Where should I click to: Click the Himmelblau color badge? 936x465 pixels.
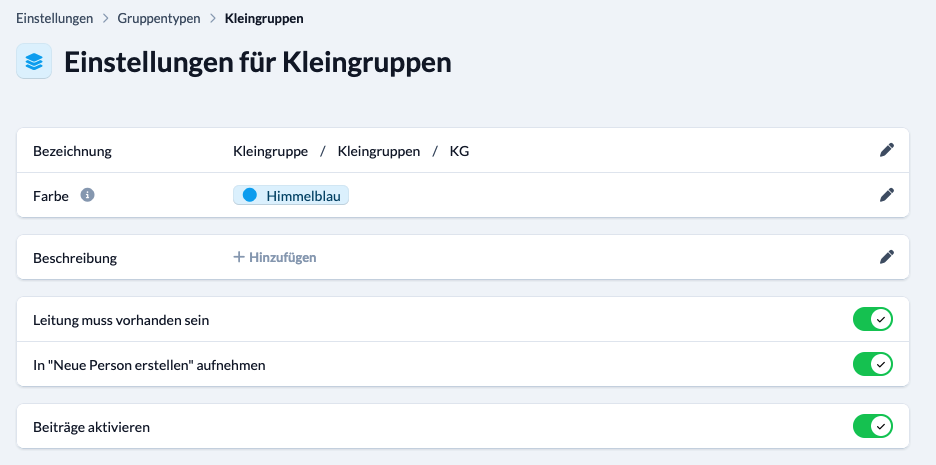tap(291, 195)
